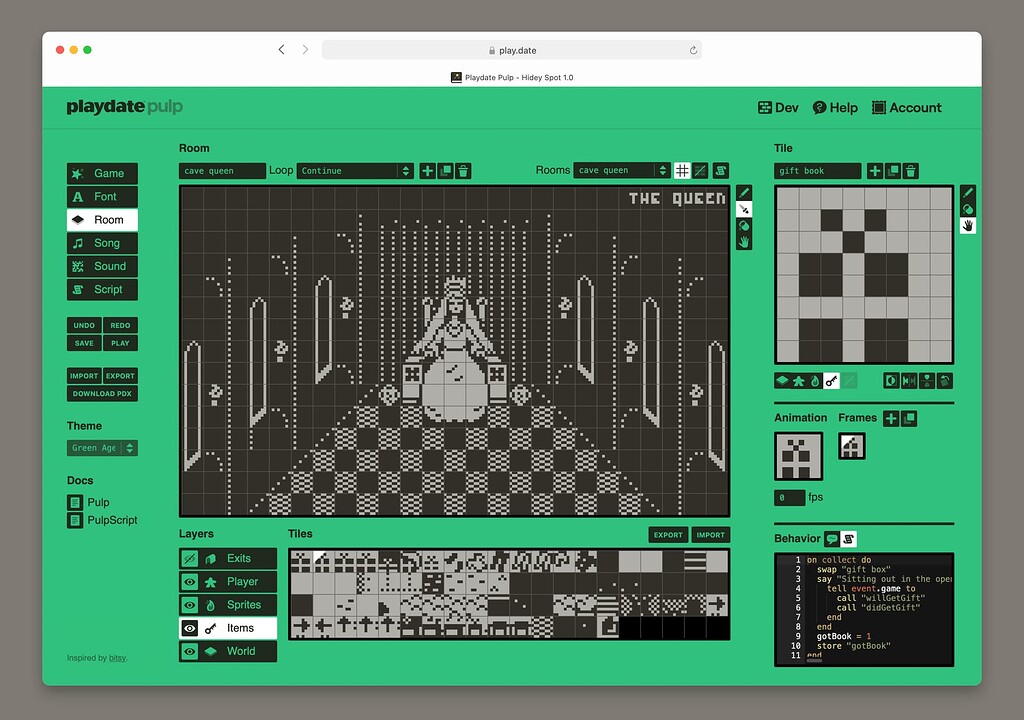Click the DOWNLOAD PDX button
Viewport: 1024px width, 720px height.
click(101, 393)
